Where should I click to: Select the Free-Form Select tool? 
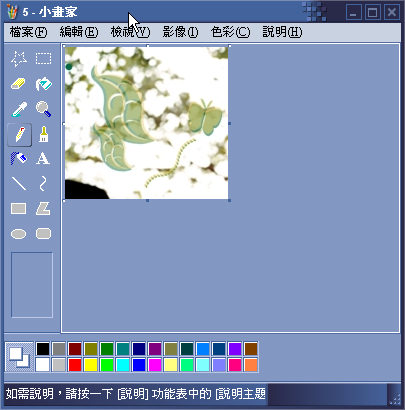tap(19, 59)
